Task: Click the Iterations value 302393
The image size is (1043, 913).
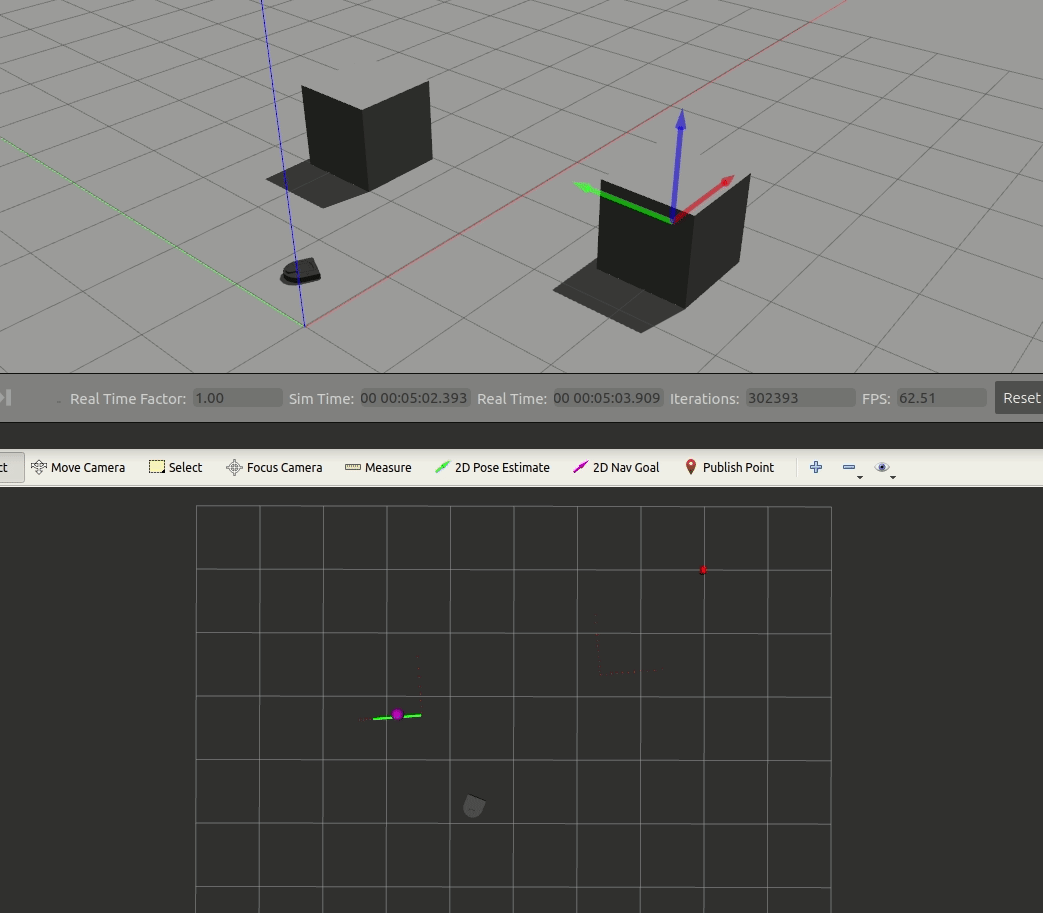Action: (800, 398)
